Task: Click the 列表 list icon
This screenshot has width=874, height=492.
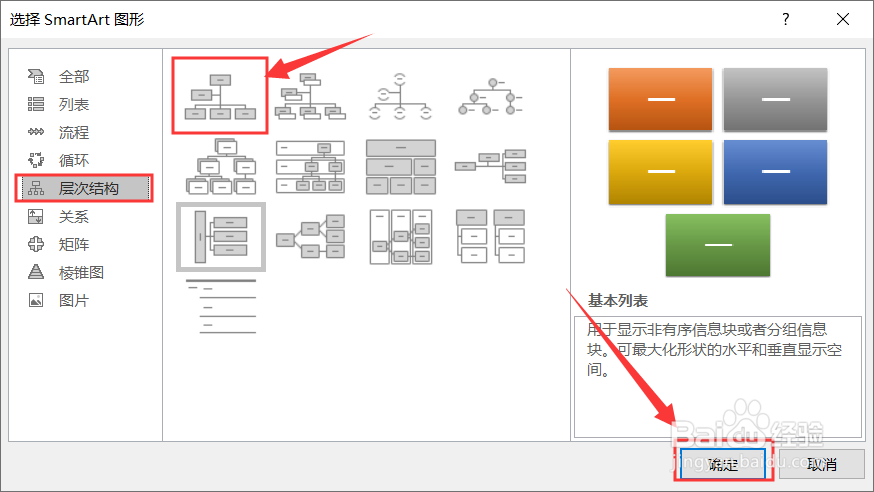Action: click(x=36, y=104)
